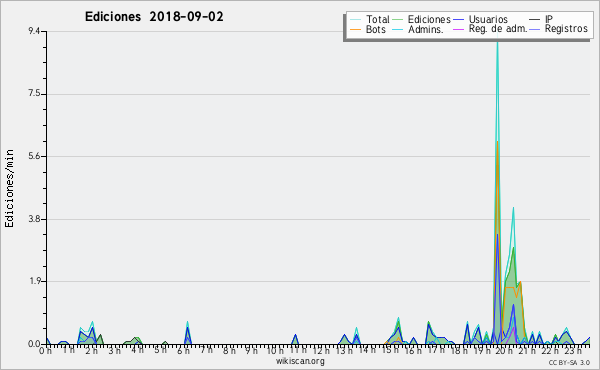Image resolution: width=600 pixels, height=370 pixels.
Task: Select the 'IP' legend entry
Action: pos(541,19)
